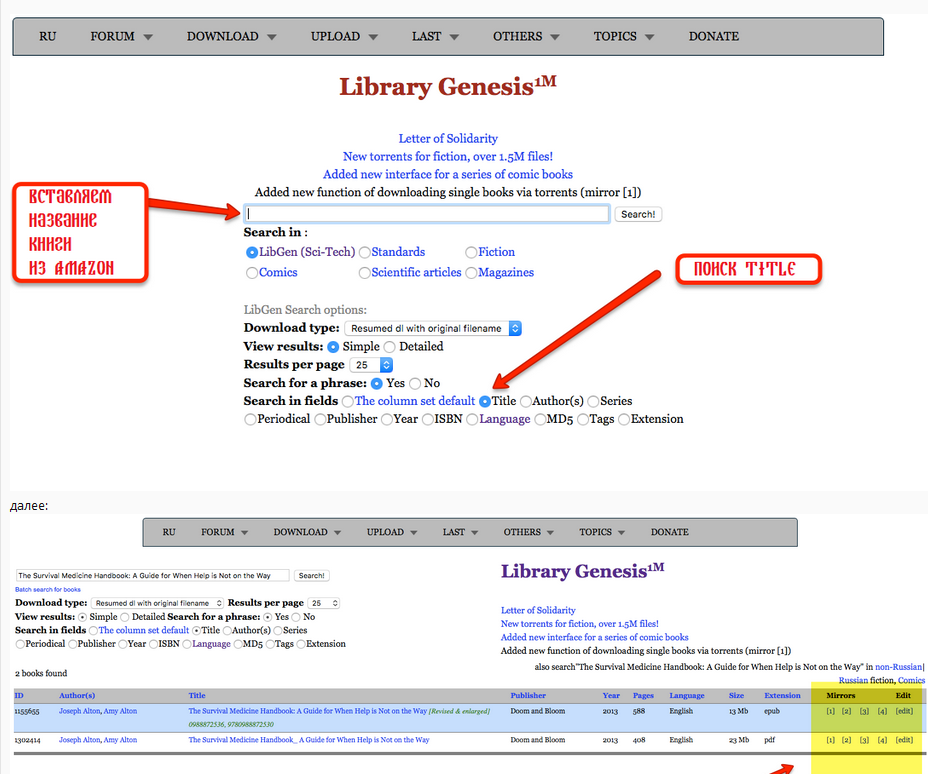Choose Simple view results on home form

pos(333,347)
